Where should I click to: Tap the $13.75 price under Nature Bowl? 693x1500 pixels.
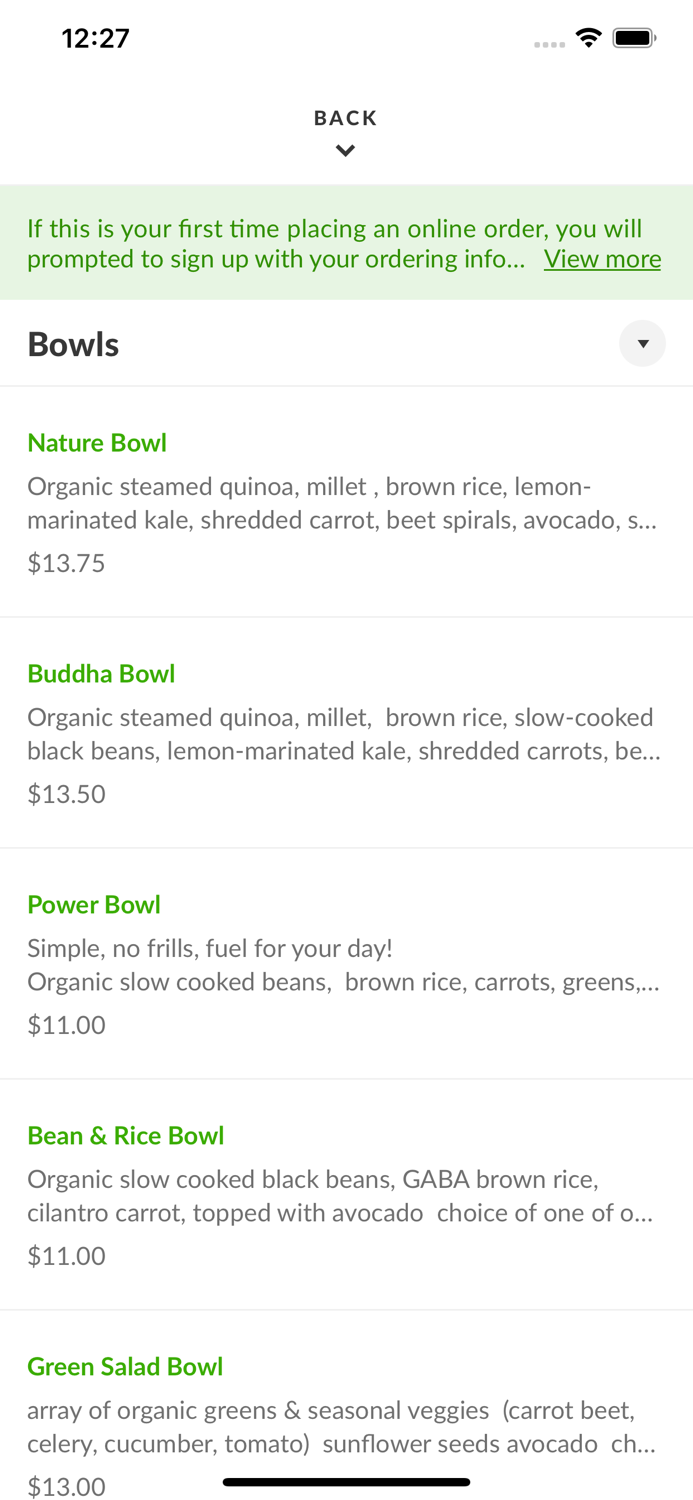click(x=66, y=563)
